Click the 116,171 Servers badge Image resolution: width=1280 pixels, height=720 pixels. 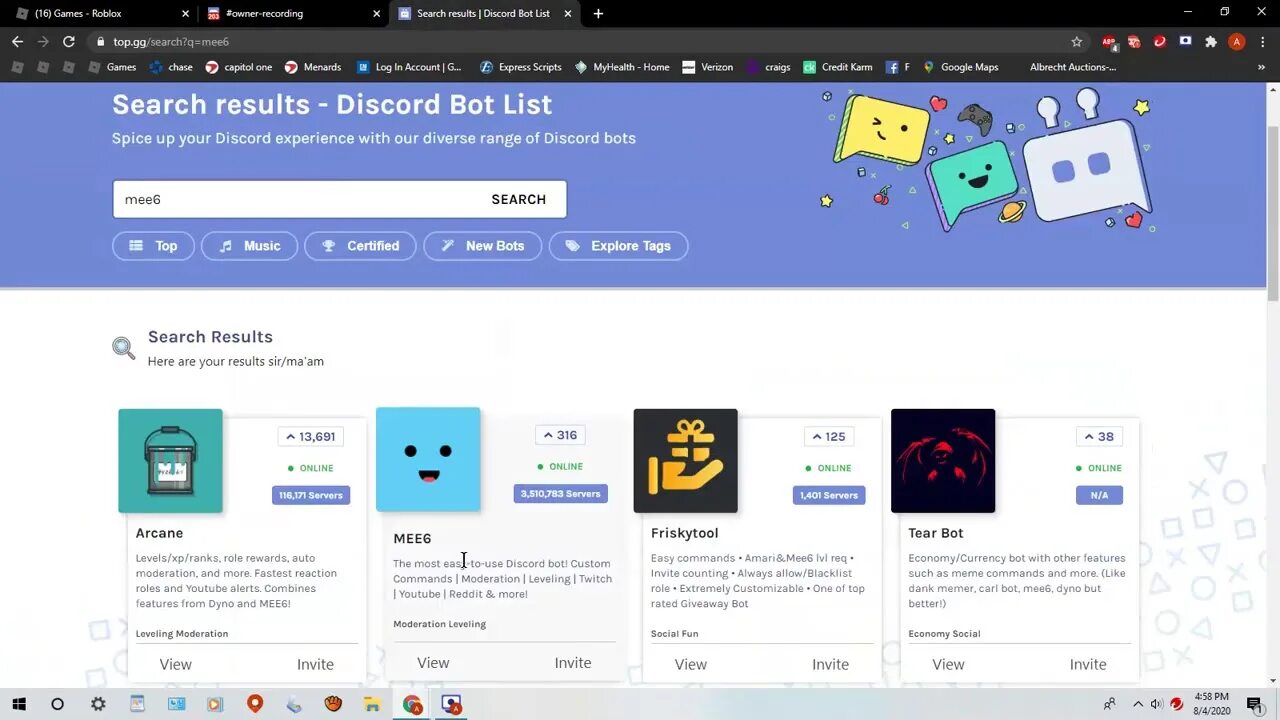click(x=311, y=495)
